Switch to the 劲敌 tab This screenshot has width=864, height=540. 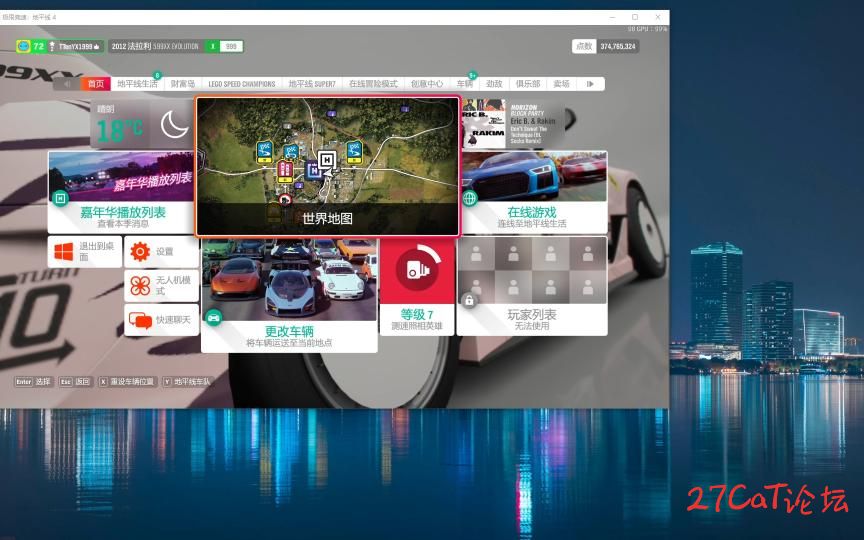(494, 84)
